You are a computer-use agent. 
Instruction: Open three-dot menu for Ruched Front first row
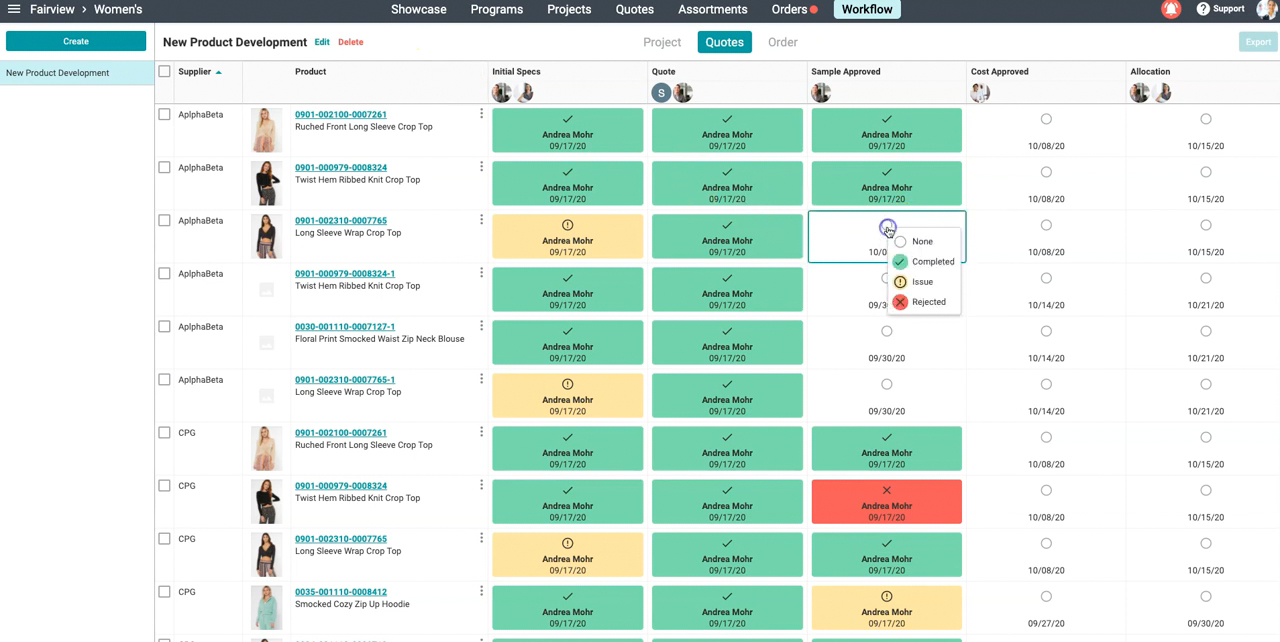(481, 114)
